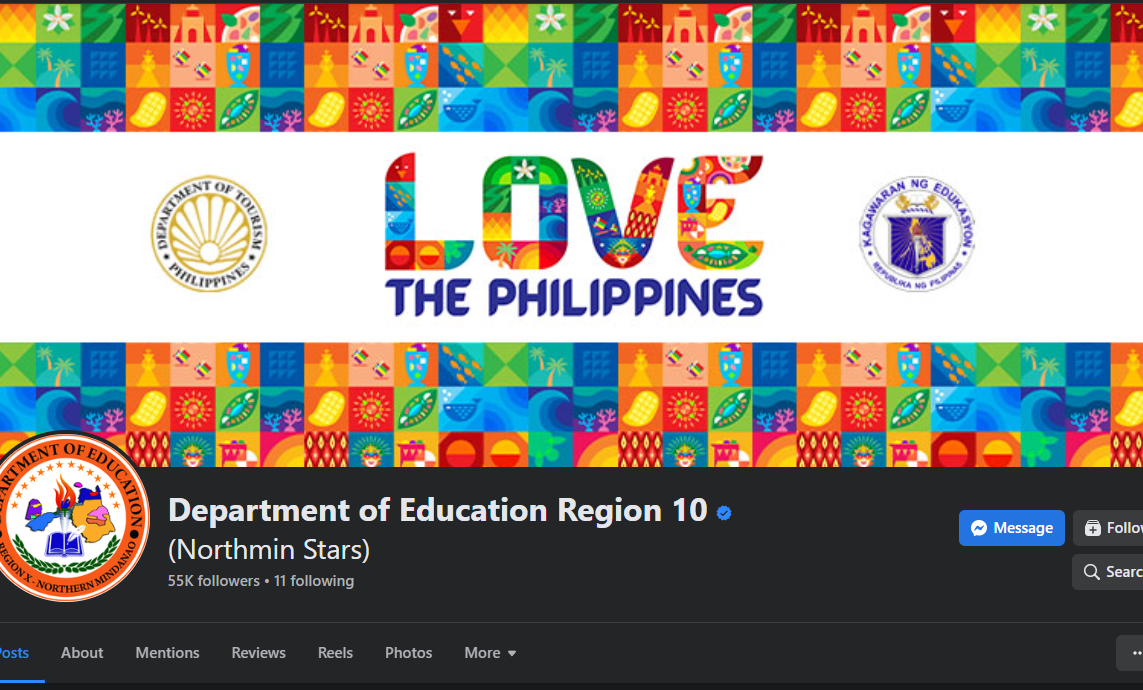Click the blue verified badge

pyautogui.click(x=724, y=513)
